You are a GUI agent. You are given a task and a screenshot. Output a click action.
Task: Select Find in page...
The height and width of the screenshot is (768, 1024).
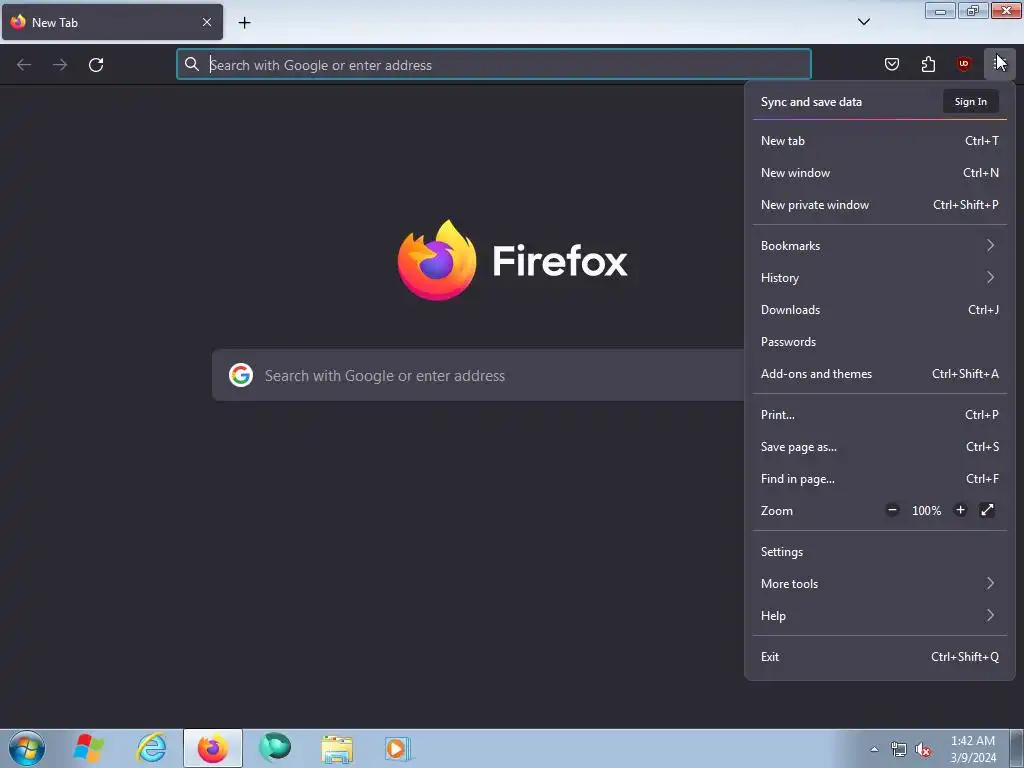tap(880, 479)
